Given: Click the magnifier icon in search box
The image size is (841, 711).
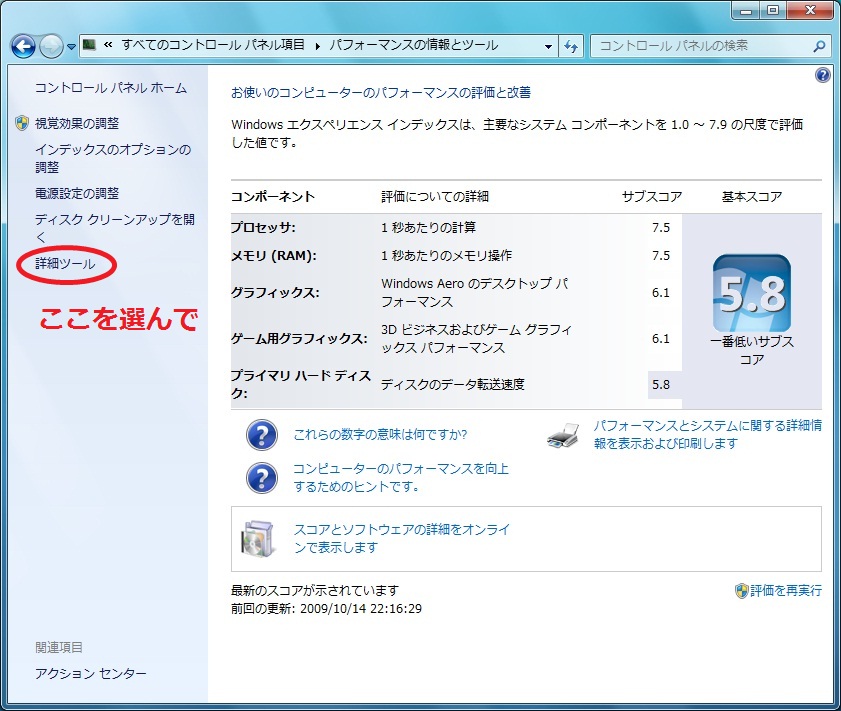Looking at the screenshot, I should click(819, 46).
